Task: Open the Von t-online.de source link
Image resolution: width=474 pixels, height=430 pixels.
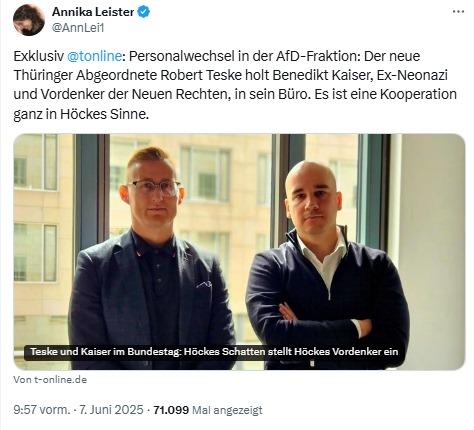Action: click(x=50, y=380)
